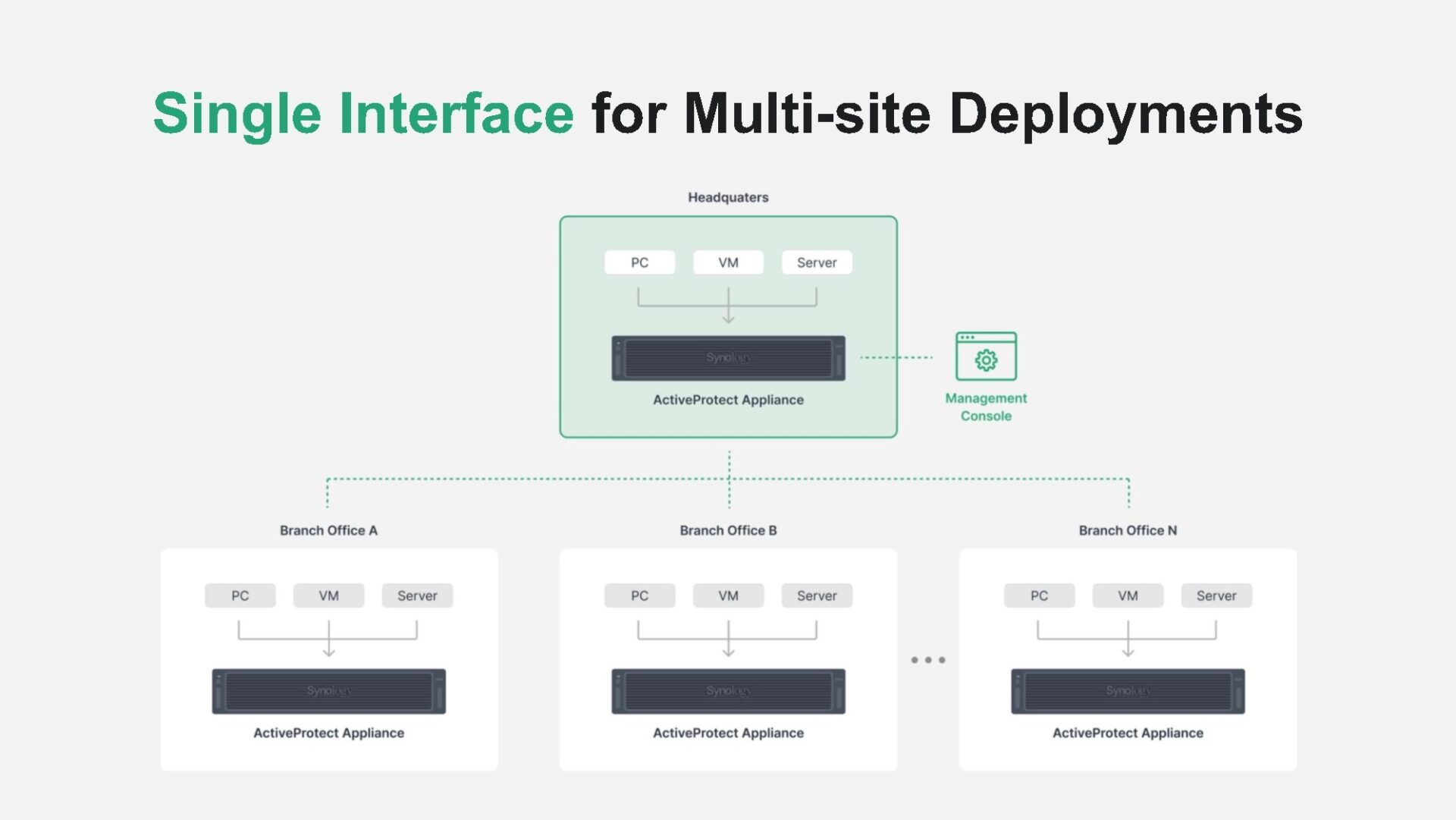Click the down arrow in Headquarters box
The image size is (1456, 820).
(x=728, y=315)
